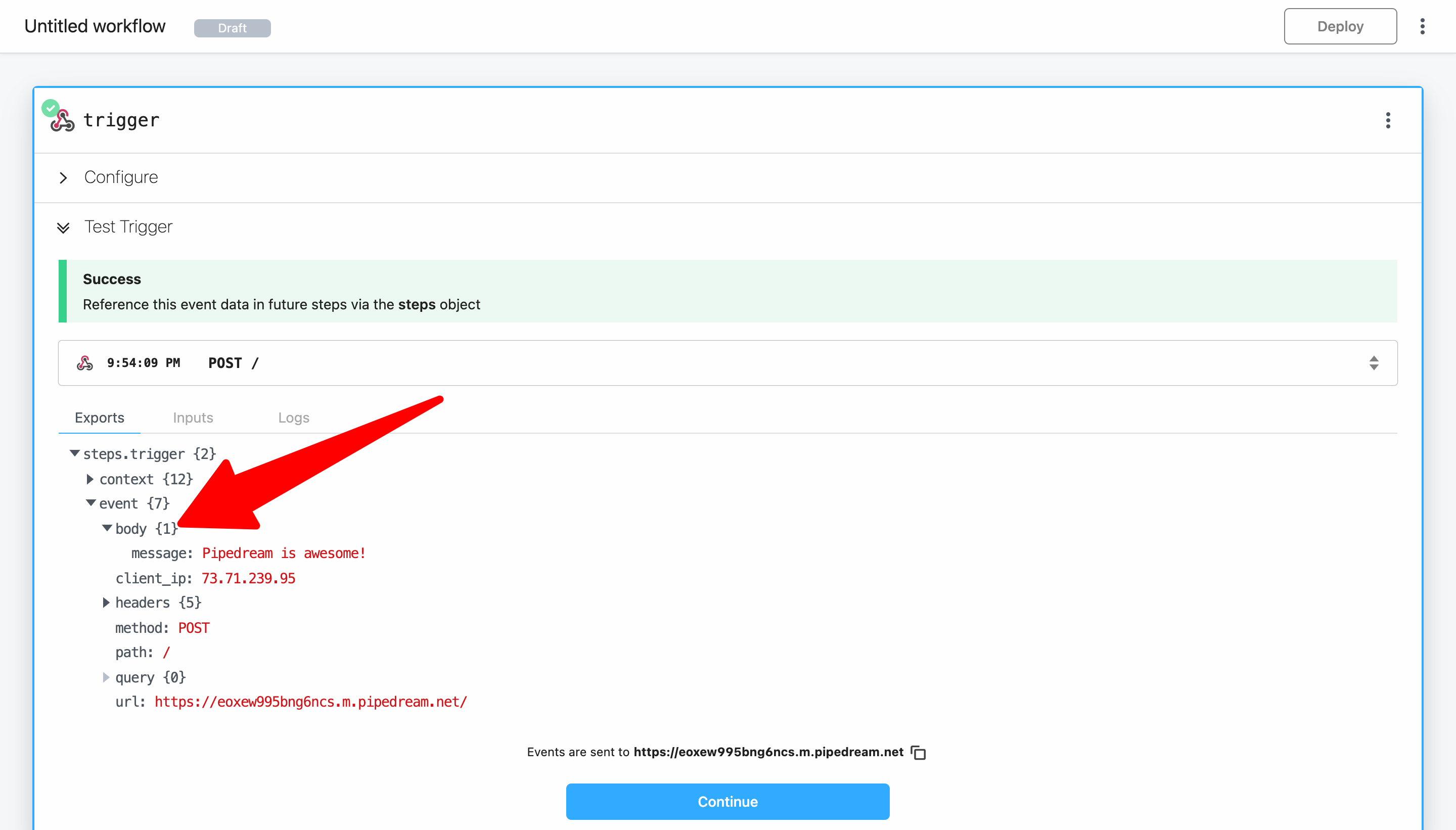Click the Deploy button
Viewport: 1456px width, 830px height.
tap(1340, 26)
